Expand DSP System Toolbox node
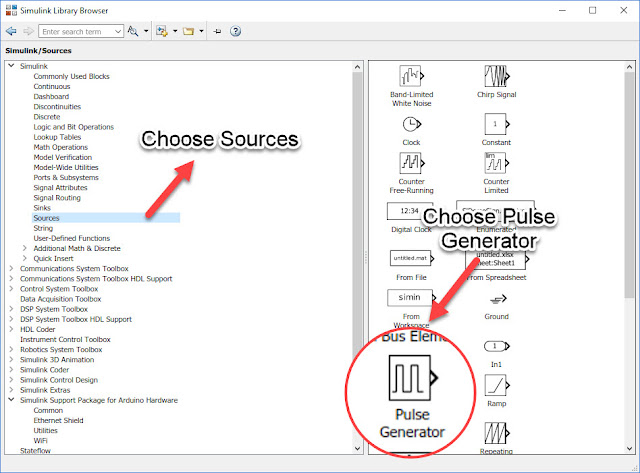 click(11, 309)
